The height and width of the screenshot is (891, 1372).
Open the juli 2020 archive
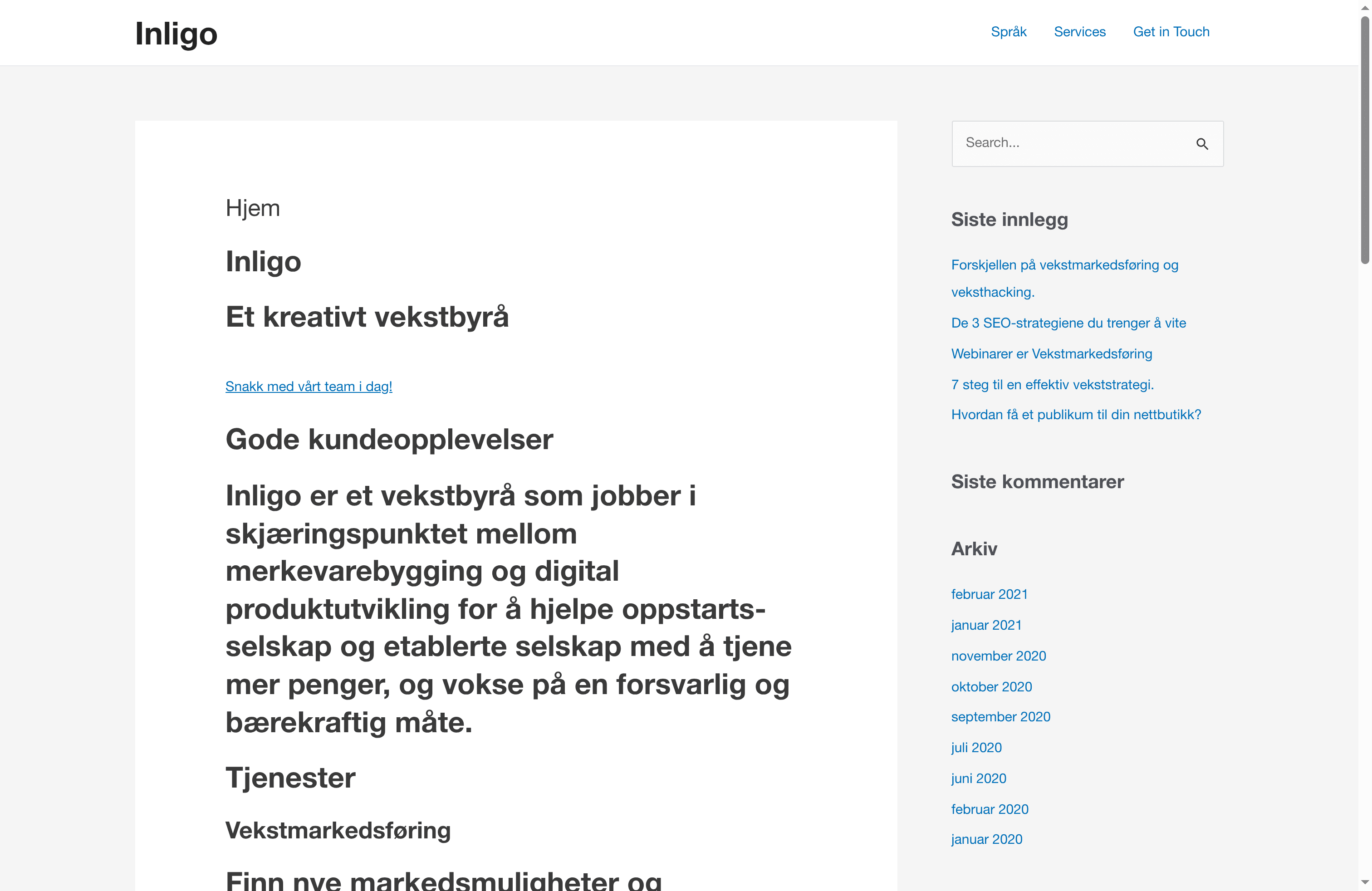[976, 747]
